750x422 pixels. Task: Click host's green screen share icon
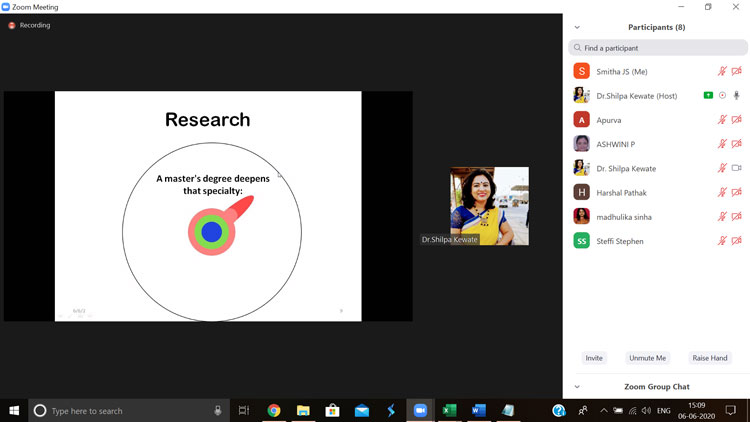(x=708, y=95)
